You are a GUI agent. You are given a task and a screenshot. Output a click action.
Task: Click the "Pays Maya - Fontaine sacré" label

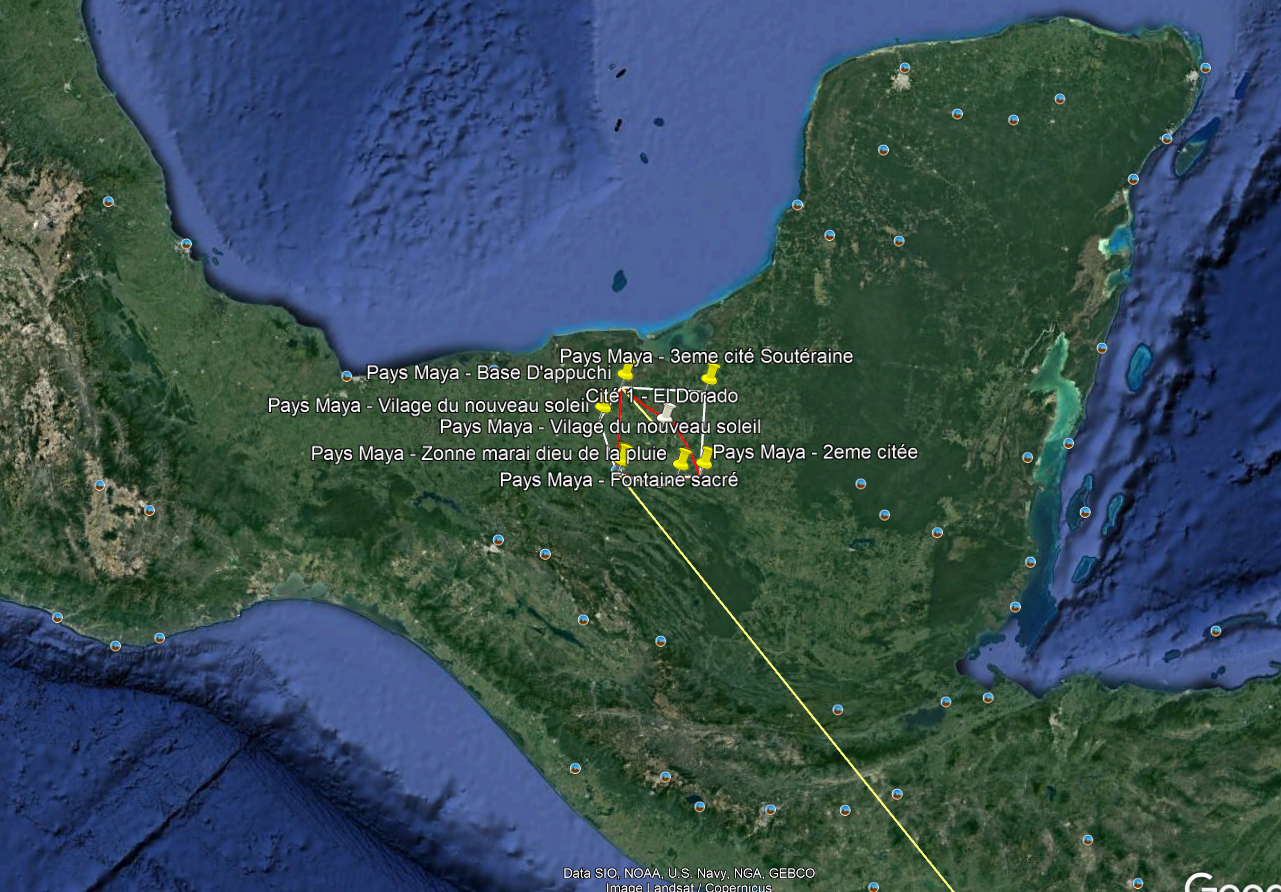click(x=618, y=480)
